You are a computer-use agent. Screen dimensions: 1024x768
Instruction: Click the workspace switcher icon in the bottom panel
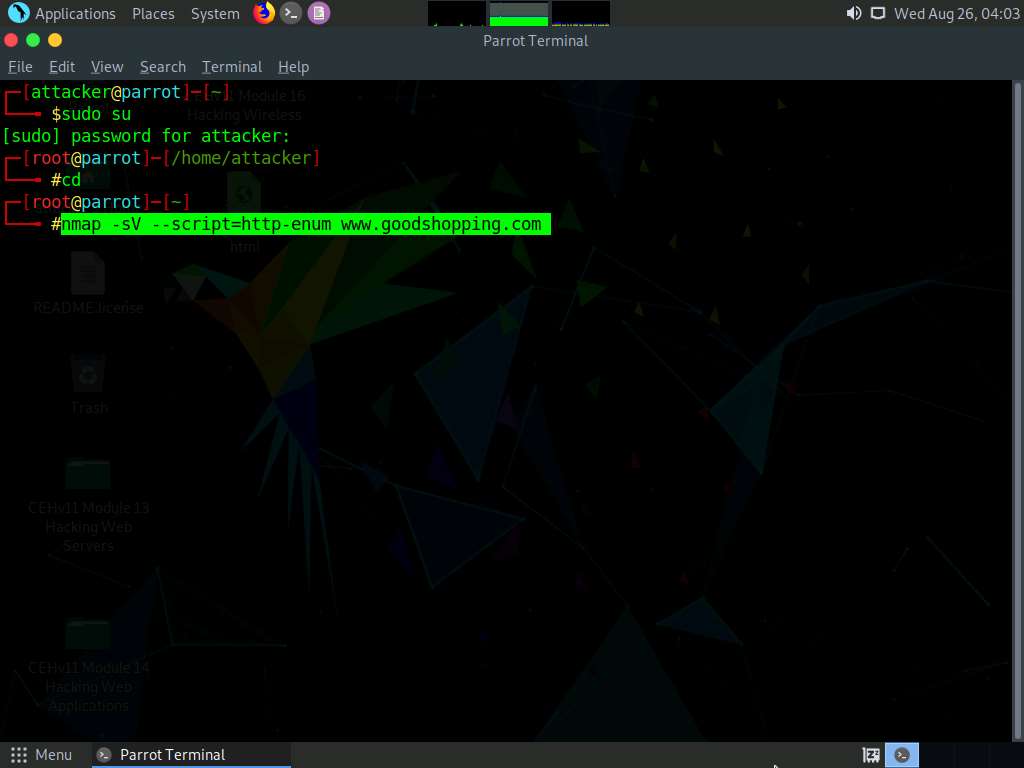[871, 756]
